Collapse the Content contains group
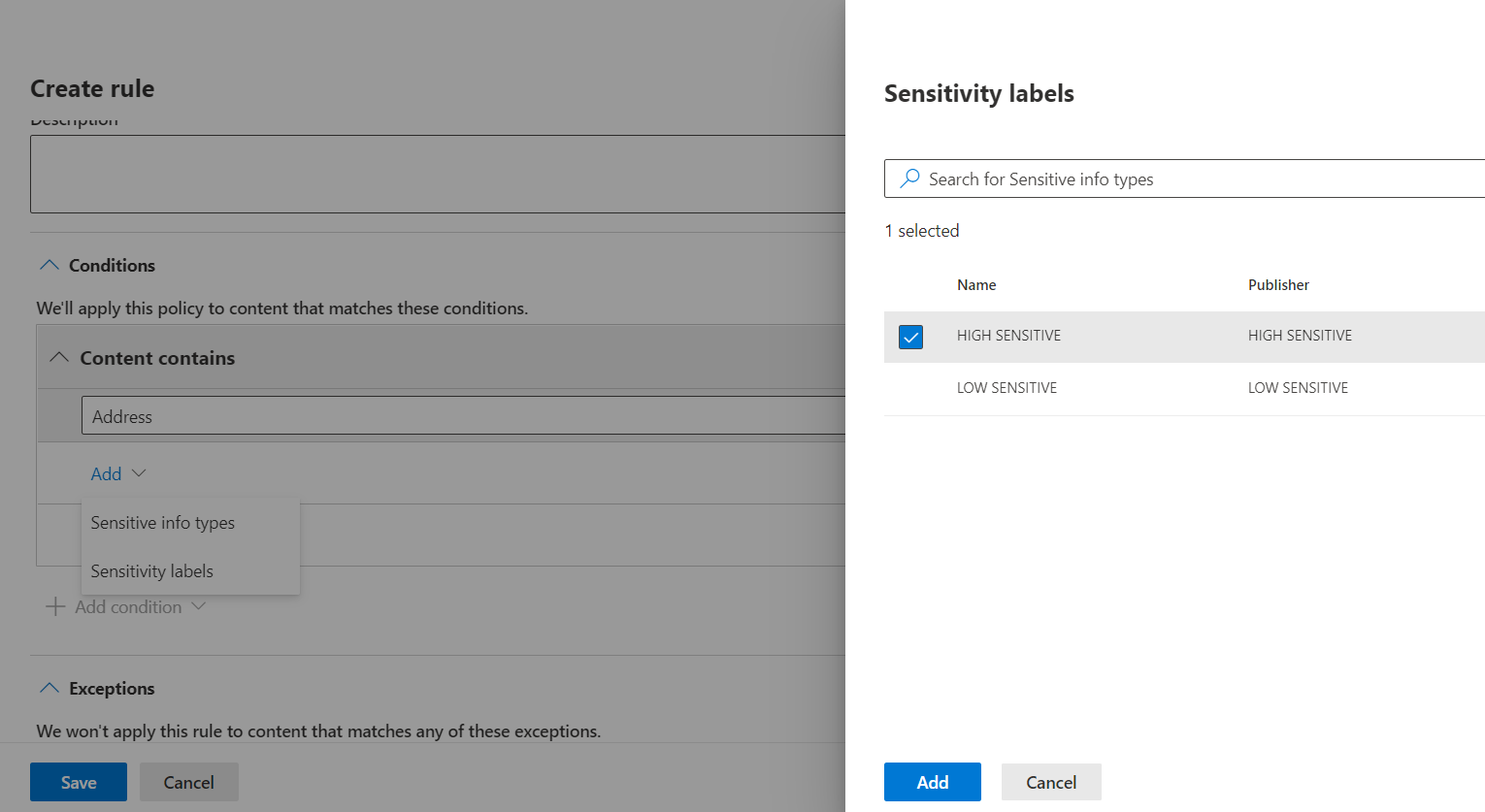Viewport: 1485px width, 812px height. pyautogui.click(x=59, y=357)
